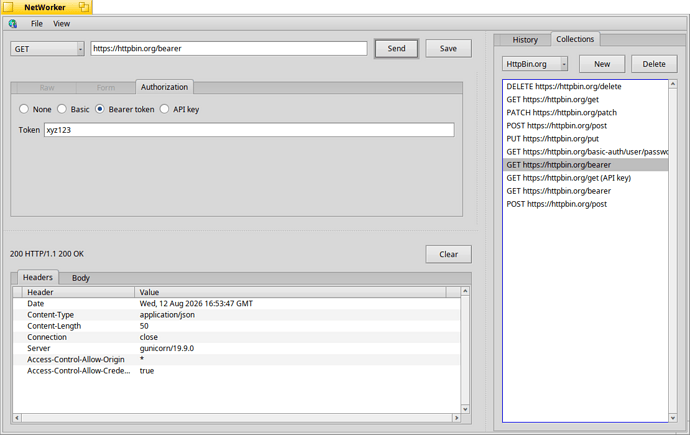Image resolution: width=690 pixels, height=435 pixels.
Task: Click headers table scroll up arrow
Action: click(465, 291)
